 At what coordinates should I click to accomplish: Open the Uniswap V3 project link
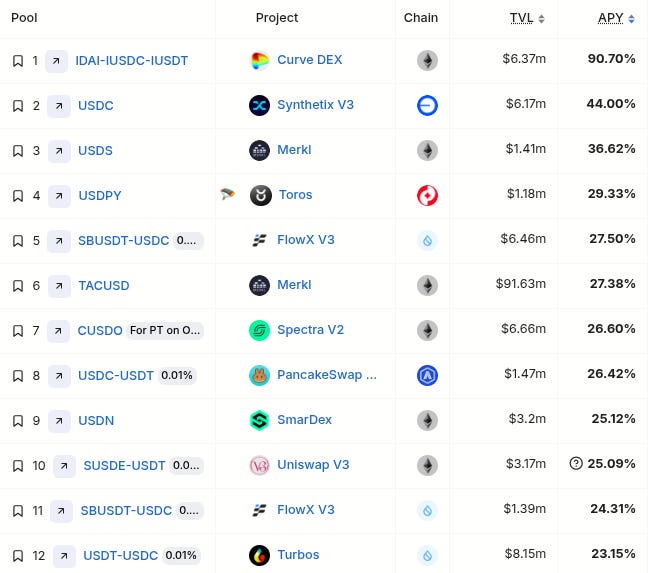313,465
